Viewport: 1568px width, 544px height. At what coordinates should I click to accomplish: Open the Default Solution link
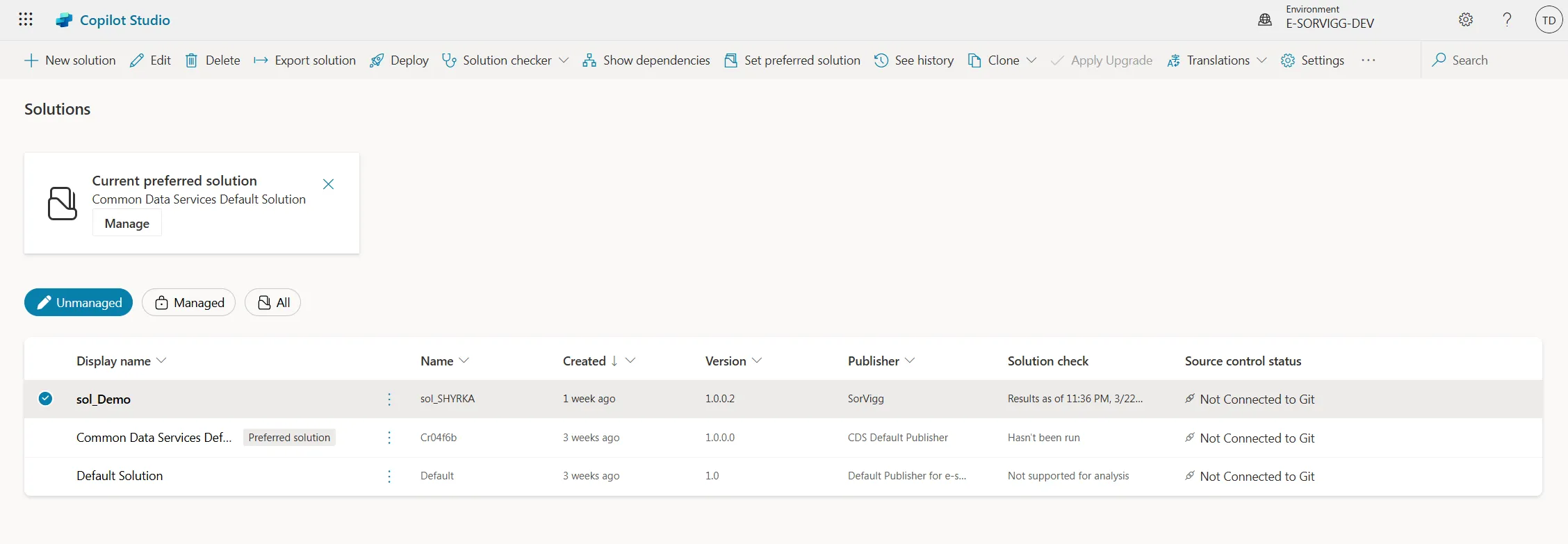[x=120, y=476]
